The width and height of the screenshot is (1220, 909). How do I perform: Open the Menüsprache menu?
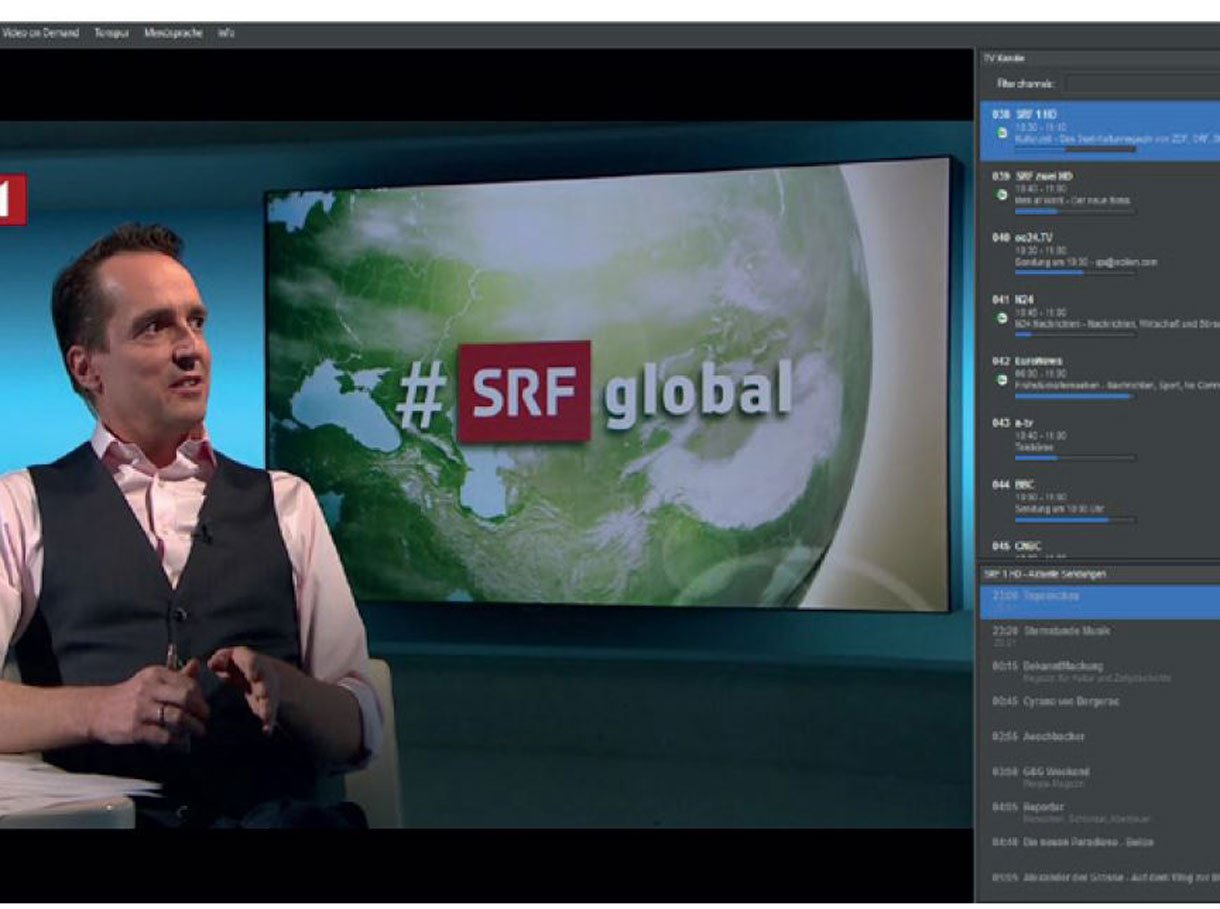174,33
